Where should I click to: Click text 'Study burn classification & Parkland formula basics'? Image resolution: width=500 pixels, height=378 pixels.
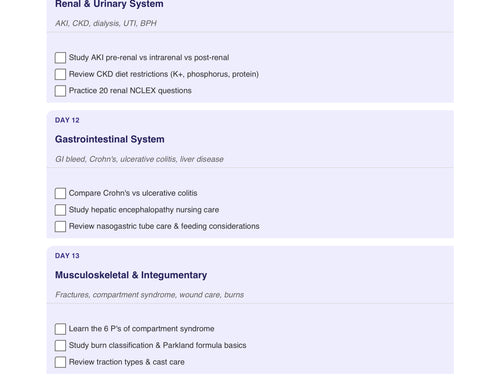158,345
